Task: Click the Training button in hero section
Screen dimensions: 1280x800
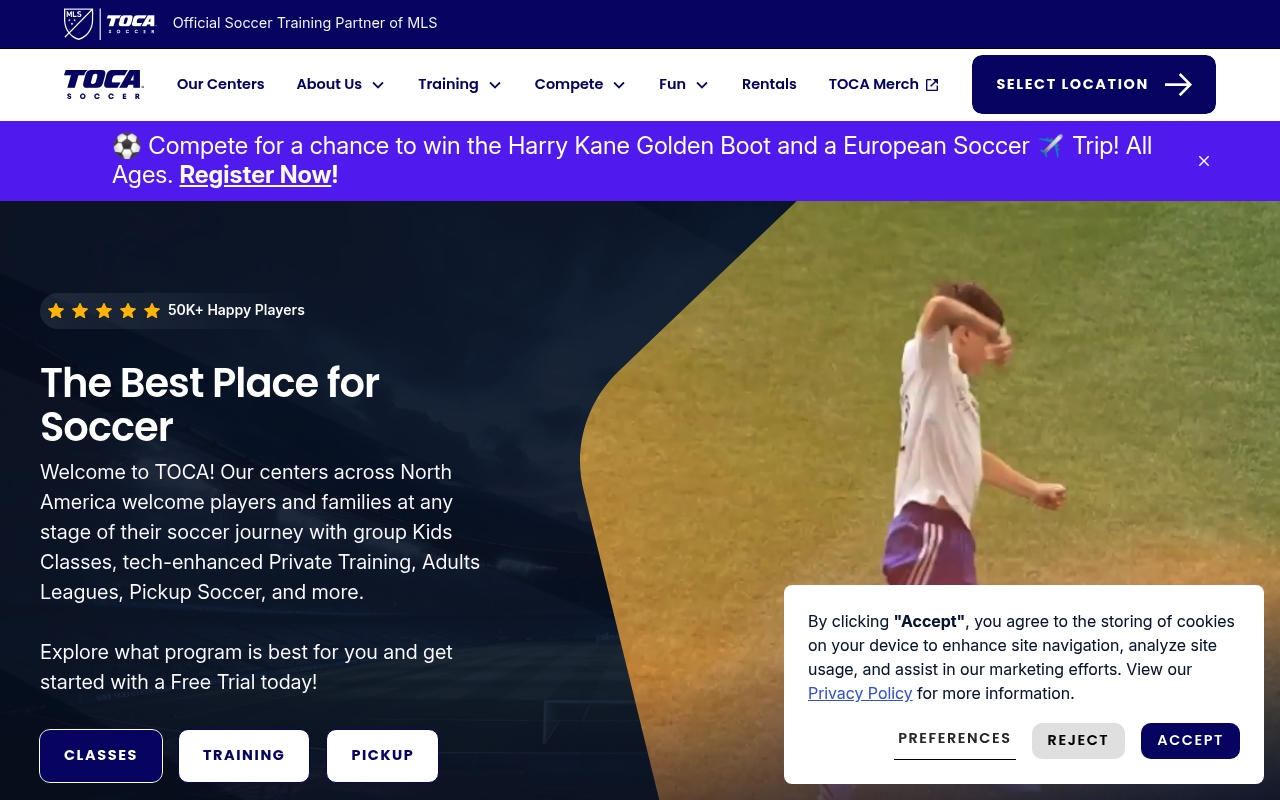Action: click(244, 756)
